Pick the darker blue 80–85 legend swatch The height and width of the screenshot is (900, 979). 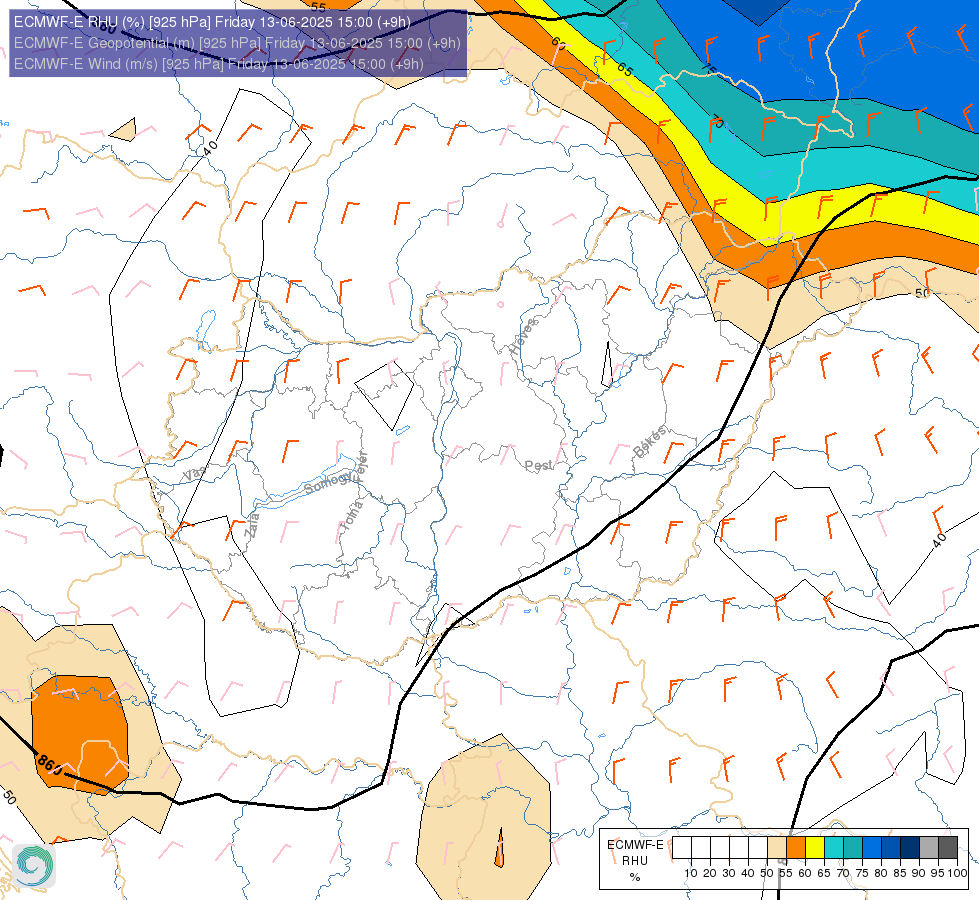pos(891,848)
